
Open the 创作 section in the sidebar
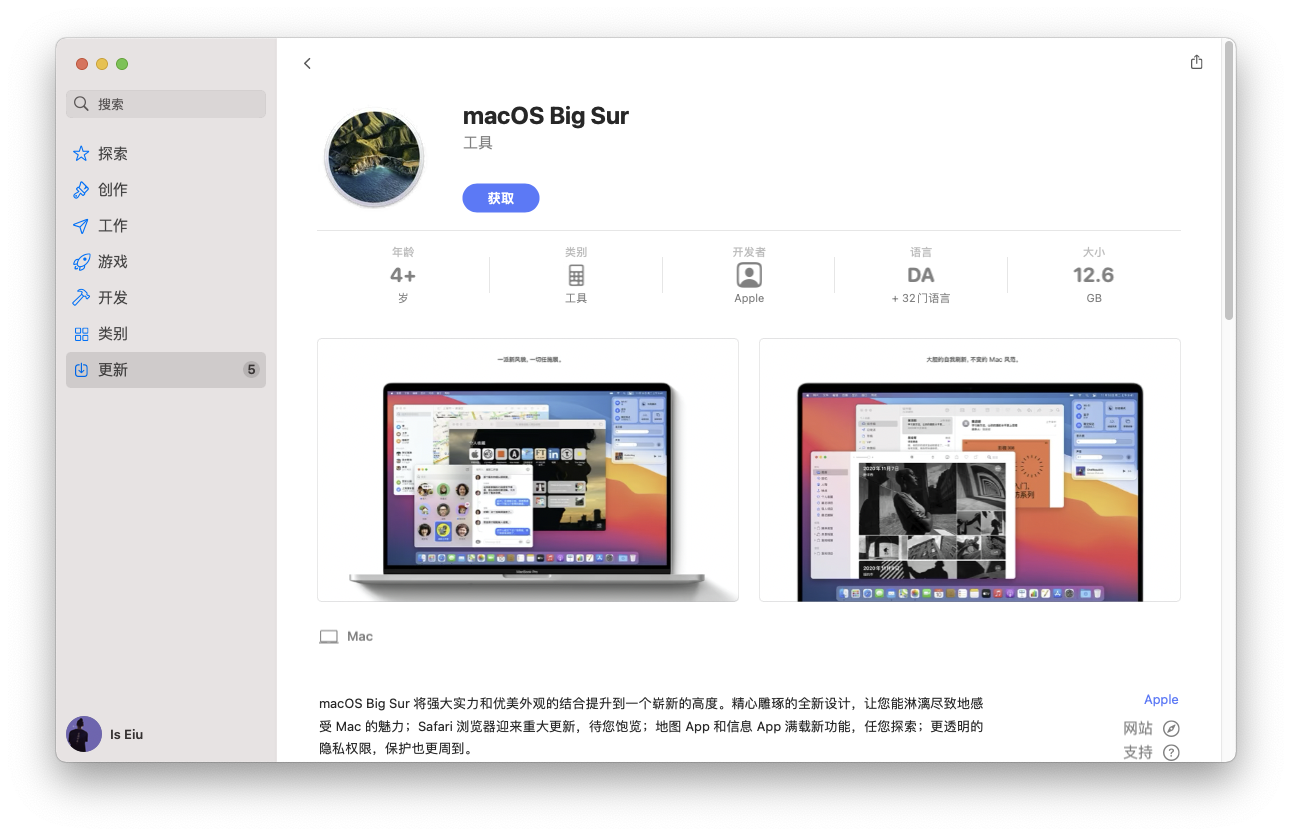(166, 190)
